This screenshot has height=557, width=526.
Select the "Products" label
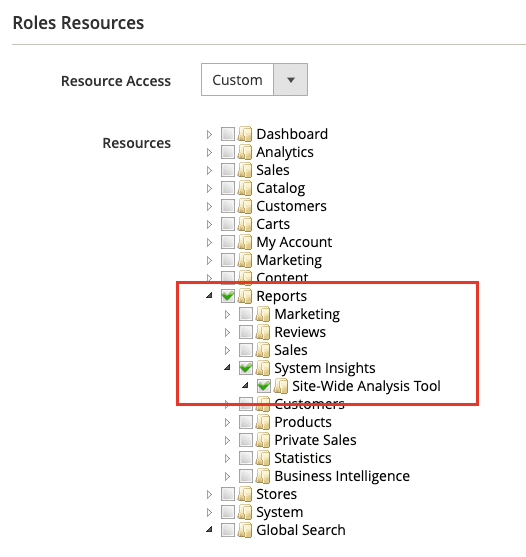(303, 422)
